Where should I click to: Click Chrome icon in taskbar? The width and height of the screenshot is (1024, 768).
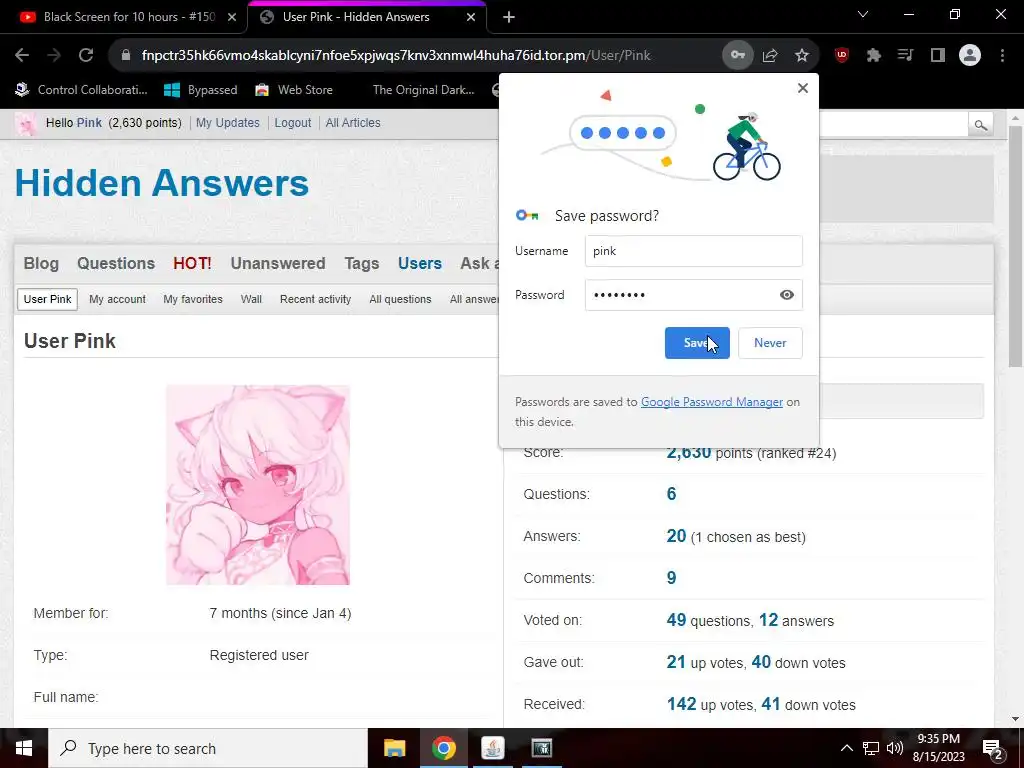tap(443, 748)
